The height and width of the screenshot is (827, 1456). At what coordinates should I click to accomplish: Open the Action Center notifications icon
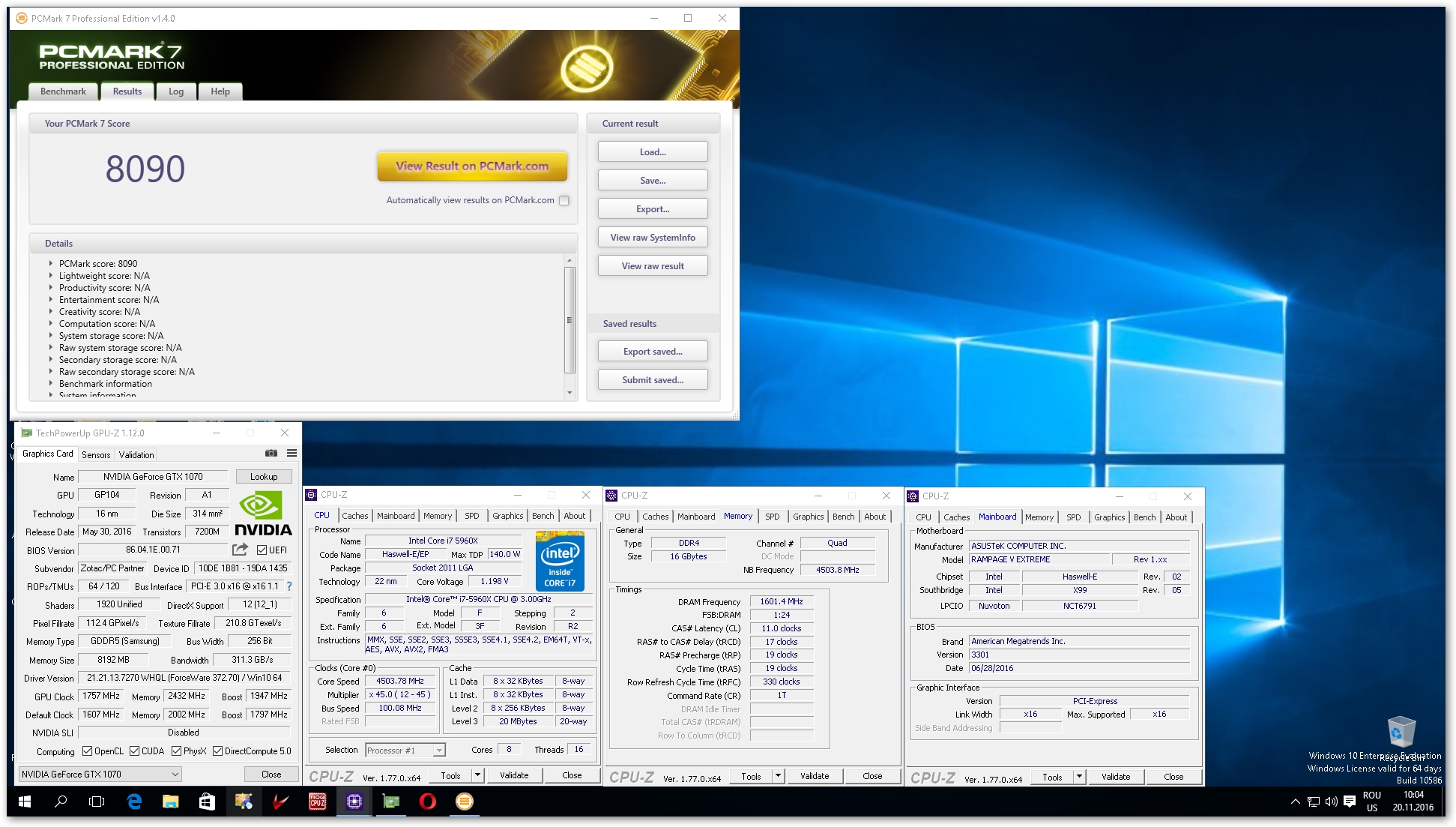(x=1350, y=802)
